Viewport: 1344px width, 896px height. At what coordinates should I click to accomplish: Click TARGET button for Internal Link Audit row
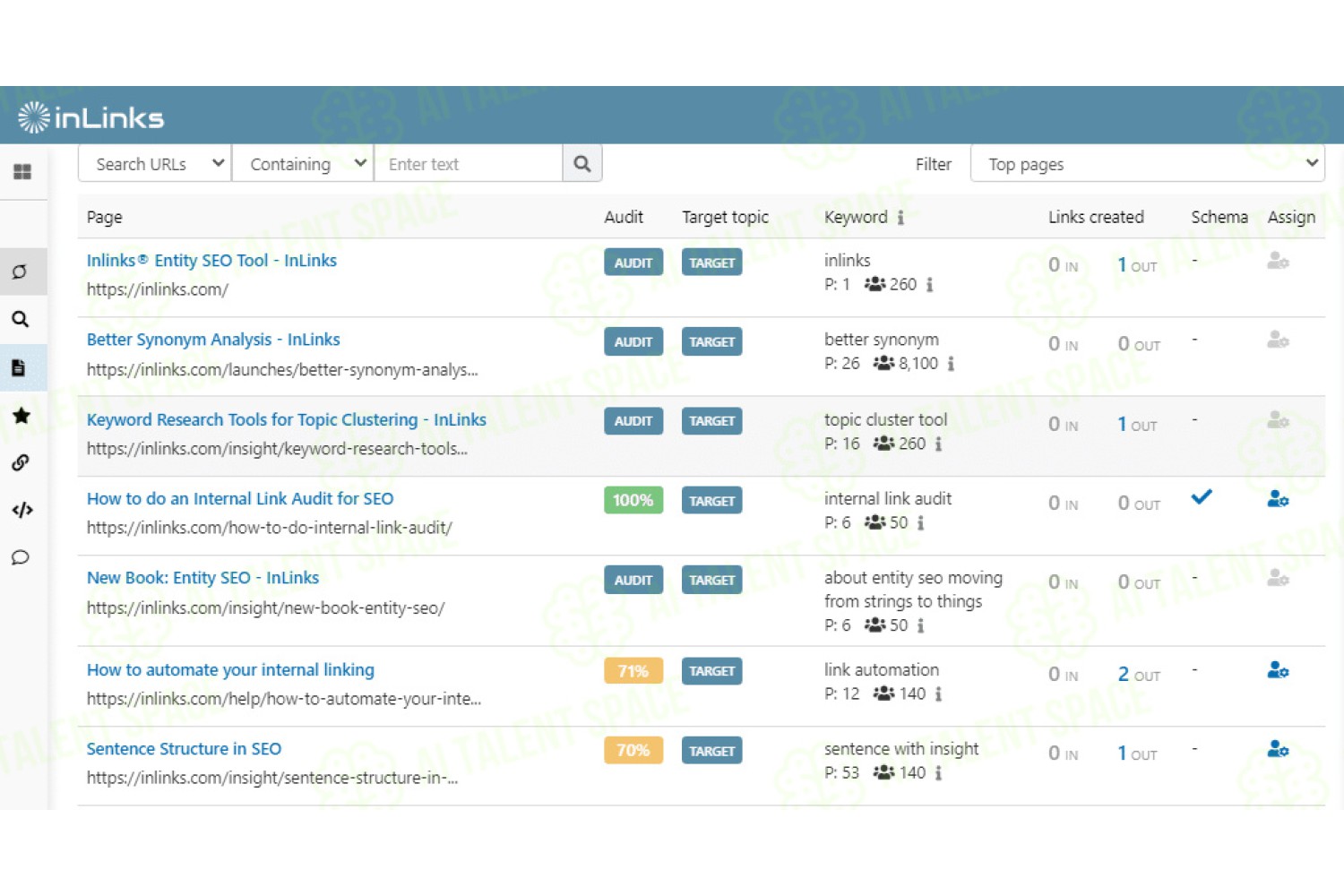coord(712,501)
